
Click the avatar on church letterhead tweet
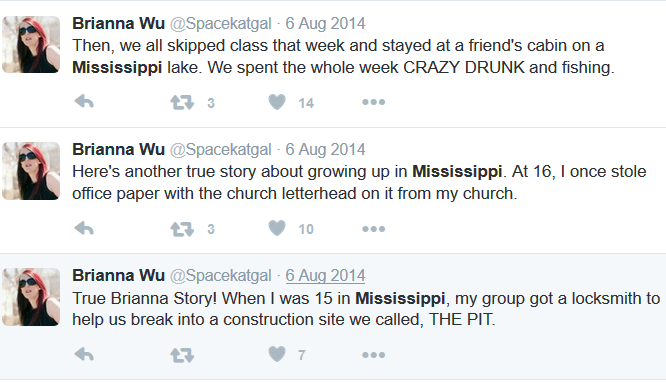[31, 171]
